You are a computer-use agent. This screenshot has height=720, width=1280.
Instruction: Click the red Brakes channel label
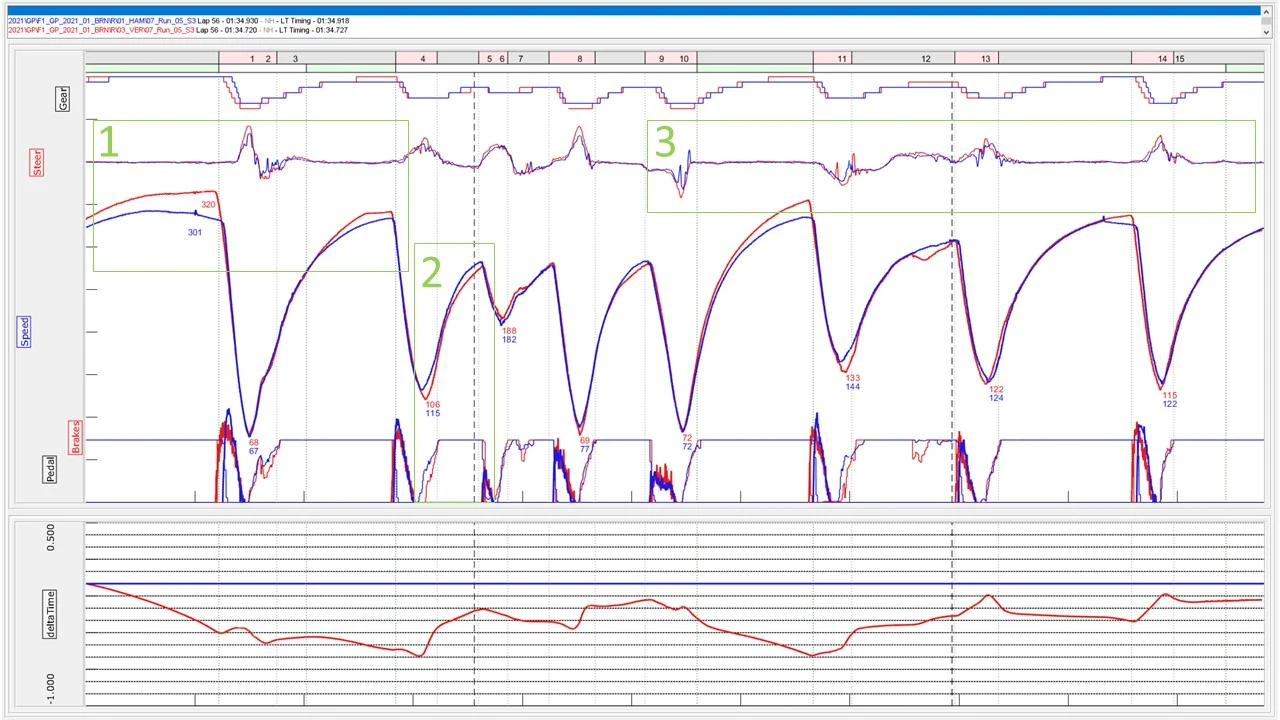click(x=74, y=436)
